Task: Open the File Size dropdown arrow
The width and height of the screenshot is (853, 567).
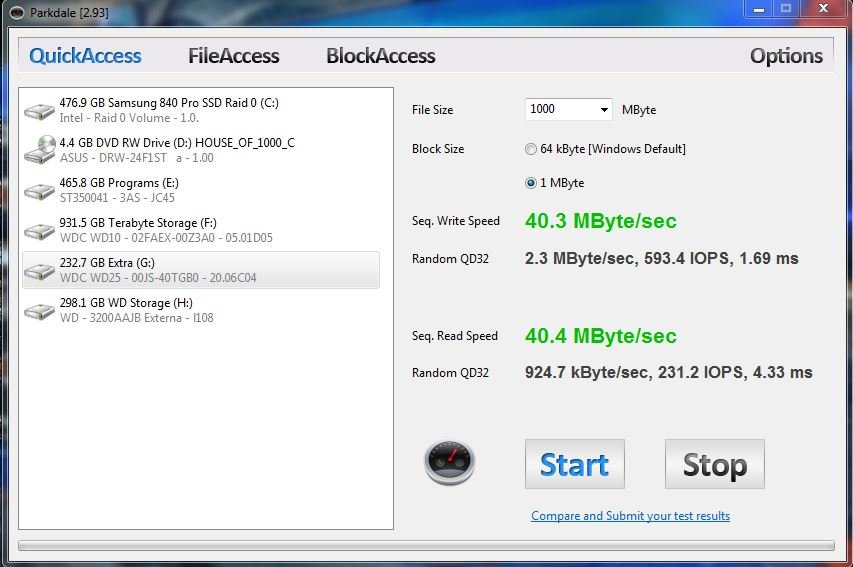Action: (604, 110)
